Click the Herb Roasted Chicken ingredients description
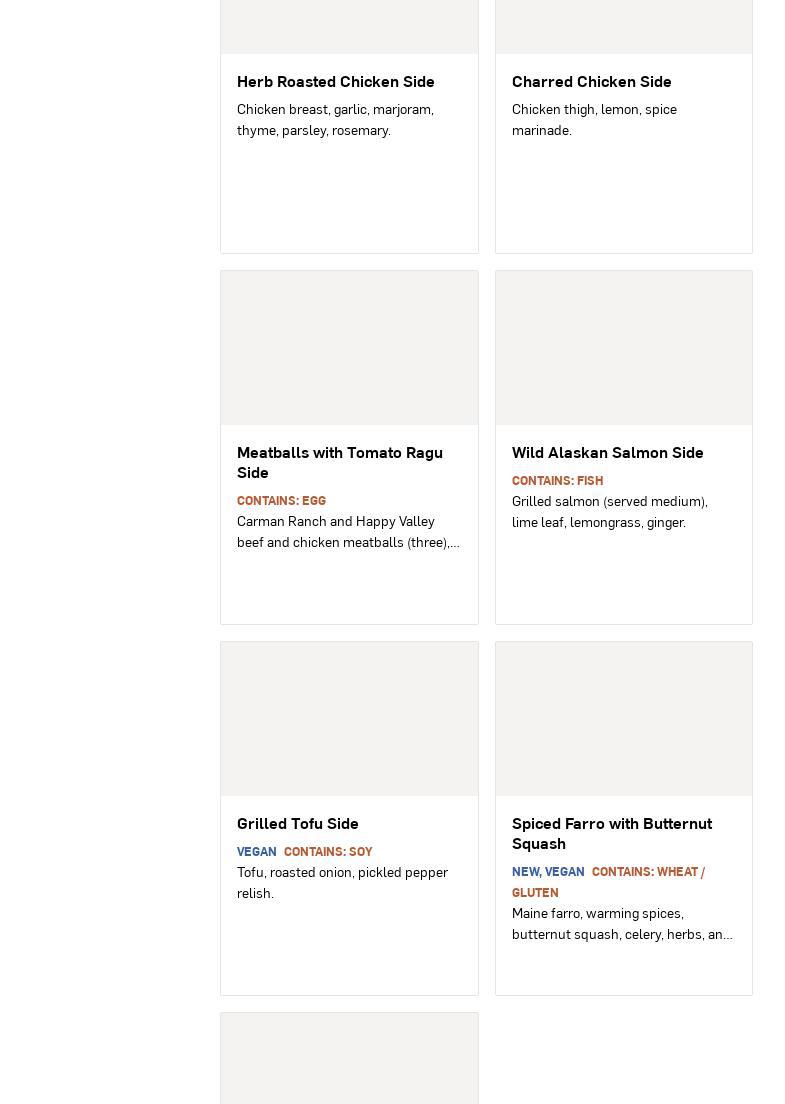The height and width of the screenshot is (1104, 785). (x=335, y=120)
